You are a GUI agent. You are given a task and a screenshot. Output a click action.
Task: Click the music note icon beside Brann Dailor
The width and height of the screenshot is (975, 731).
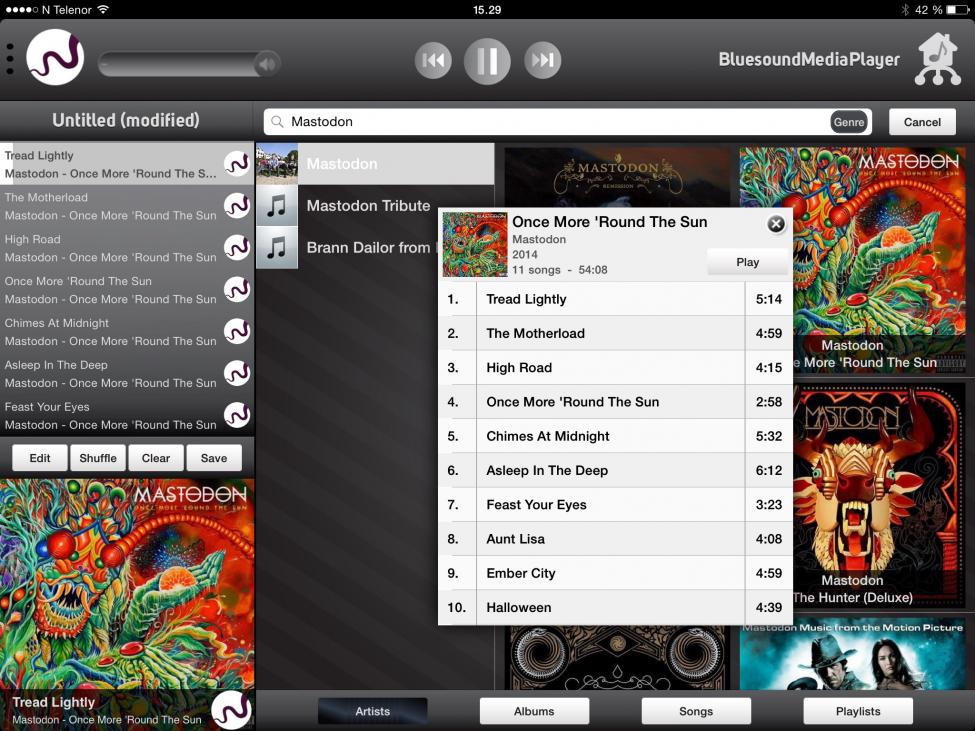(x=277, y=247)
